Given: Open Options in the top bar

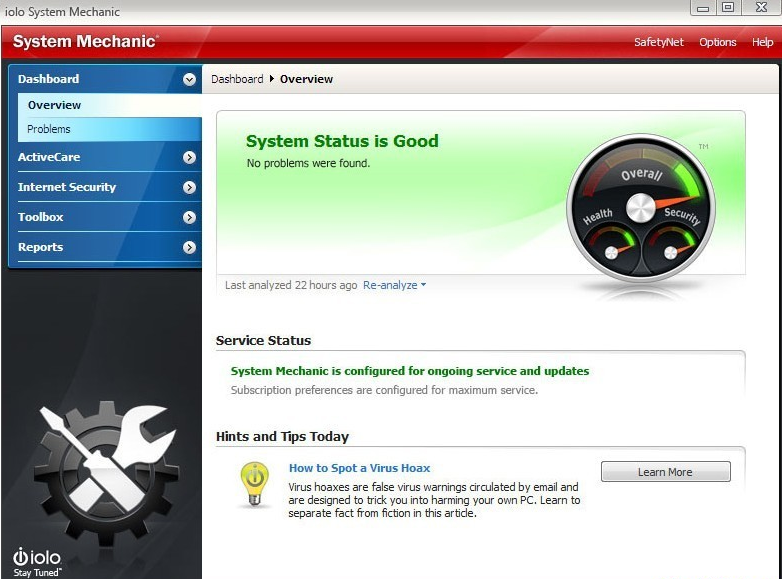Looking at the screenshot, I should 718,42.
